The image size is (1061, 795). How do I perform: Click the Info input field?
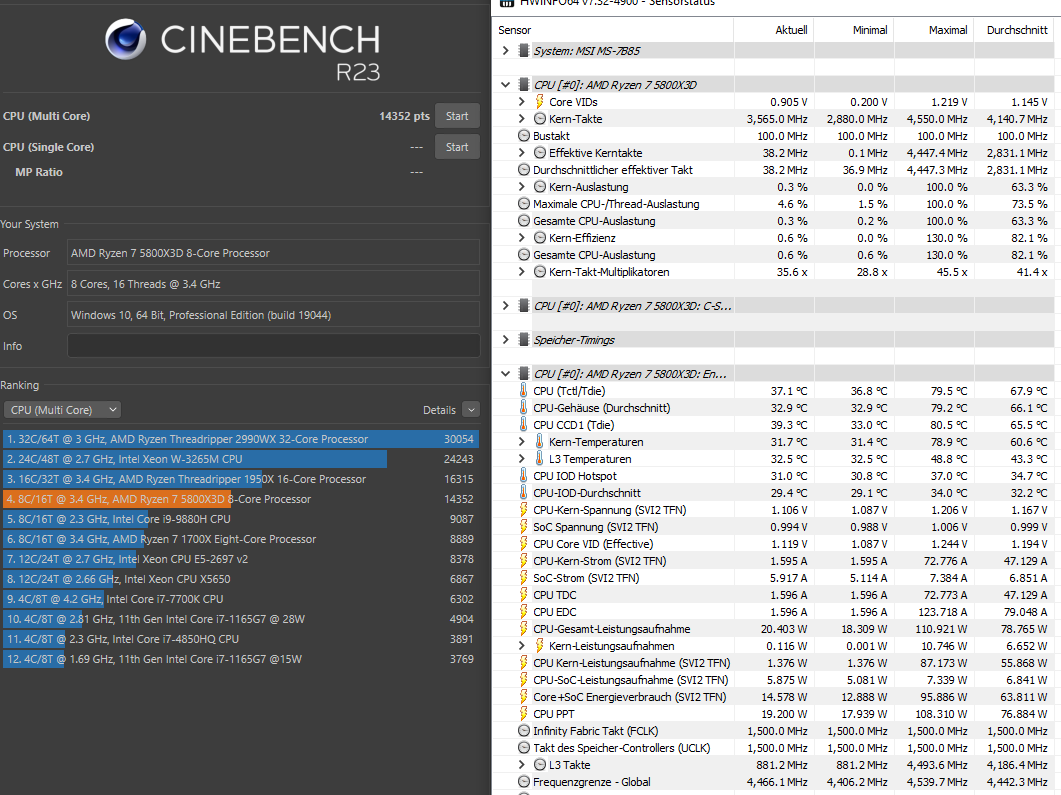tap(273, 346)
